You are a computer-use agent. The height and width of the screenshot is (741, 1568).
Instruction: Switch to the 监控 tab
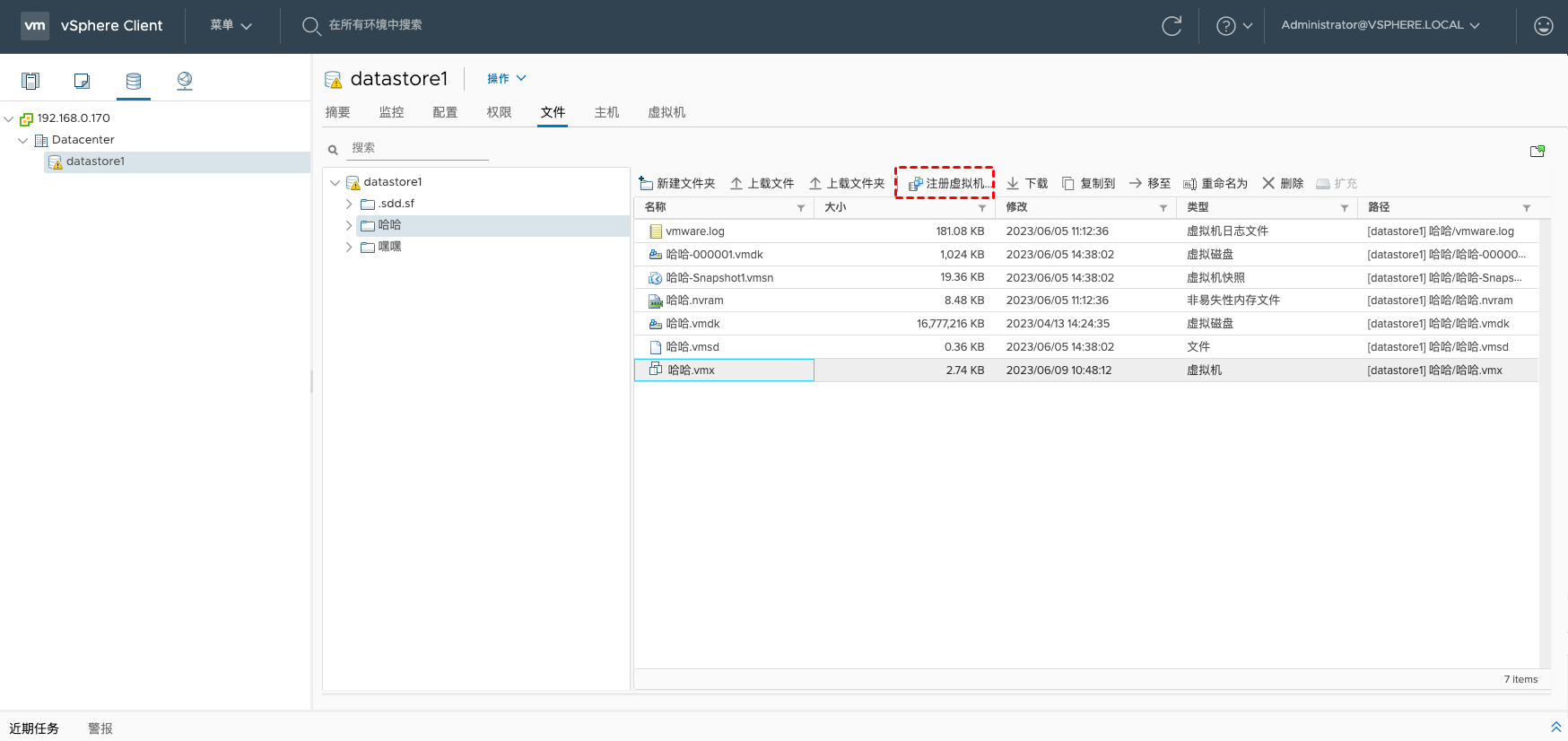pyautogui.click(x=391, y=112)
